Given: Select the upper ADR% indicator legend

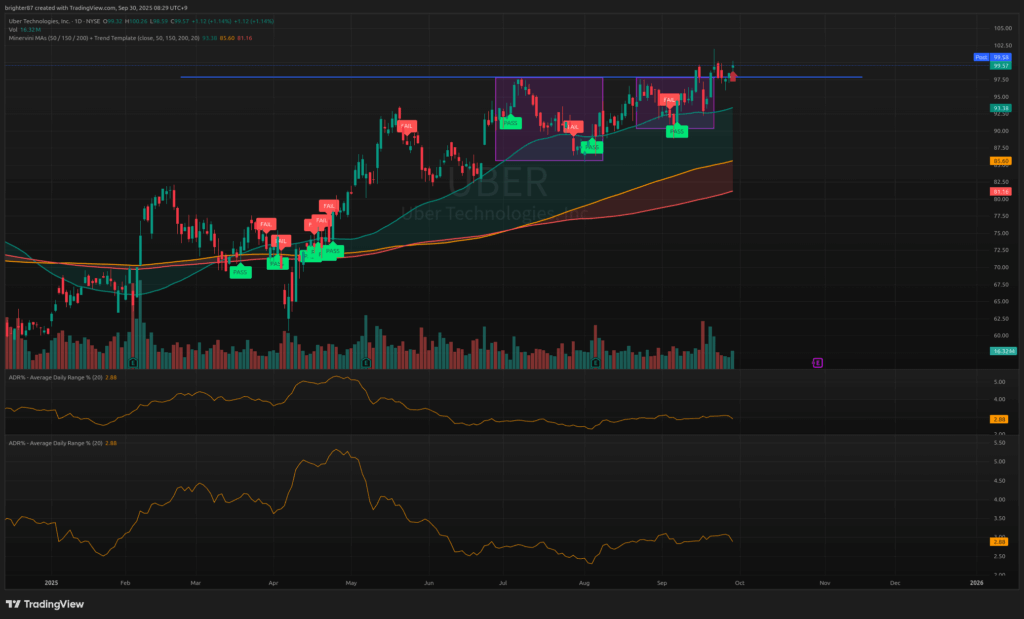Looking at the screenshot, I should click(63, 377).
